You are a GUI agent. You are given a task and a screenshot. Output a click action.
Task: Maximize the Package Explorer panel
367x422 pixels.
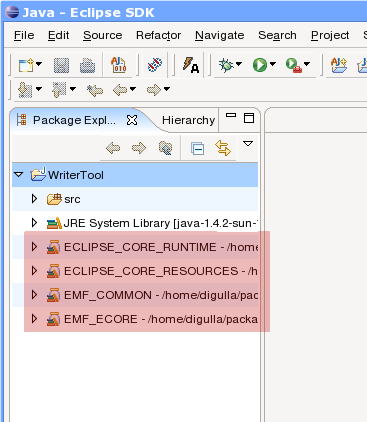coord(249,118)
